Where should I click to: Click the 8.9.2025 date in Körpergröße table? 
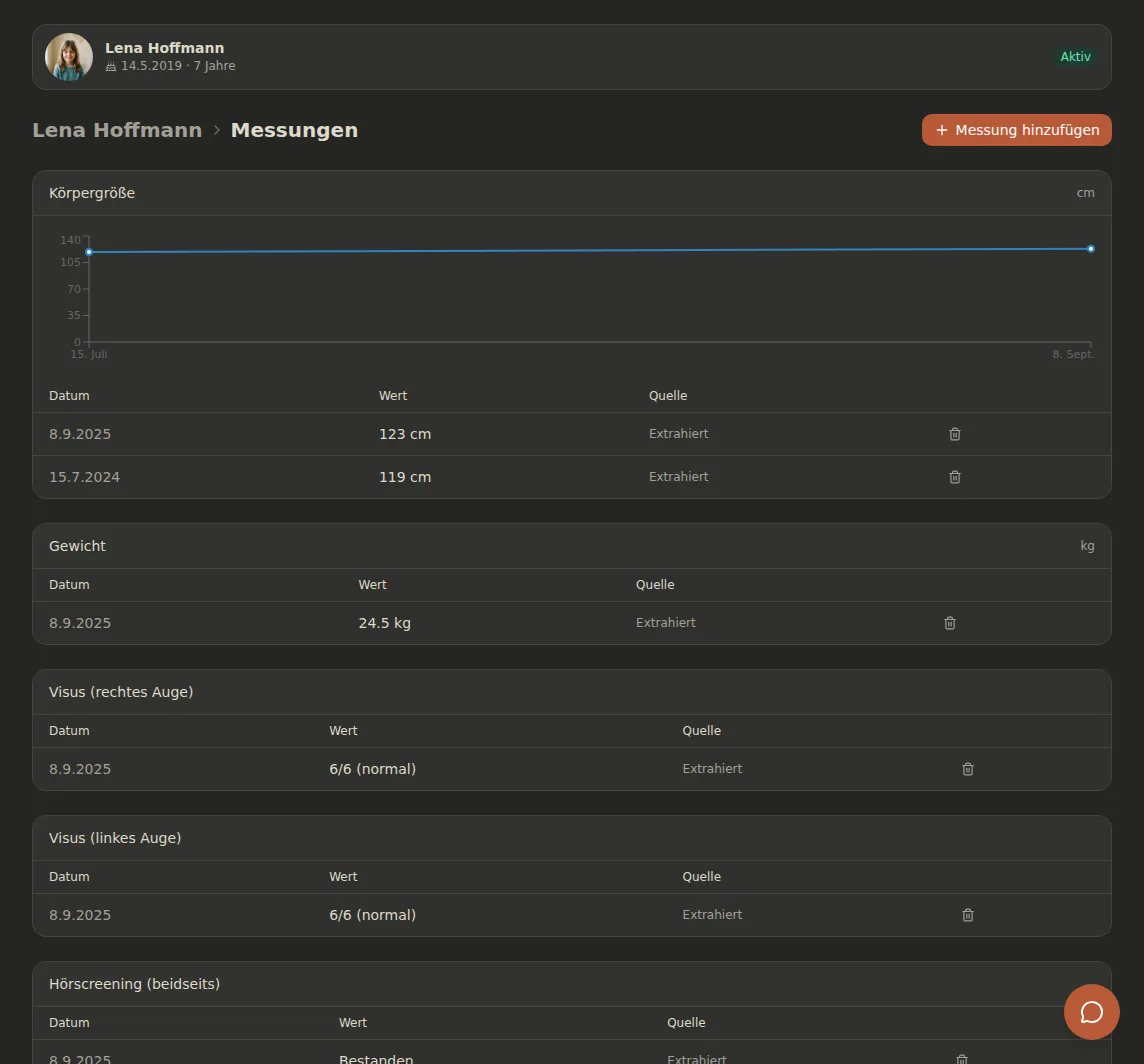coord(80,434)
